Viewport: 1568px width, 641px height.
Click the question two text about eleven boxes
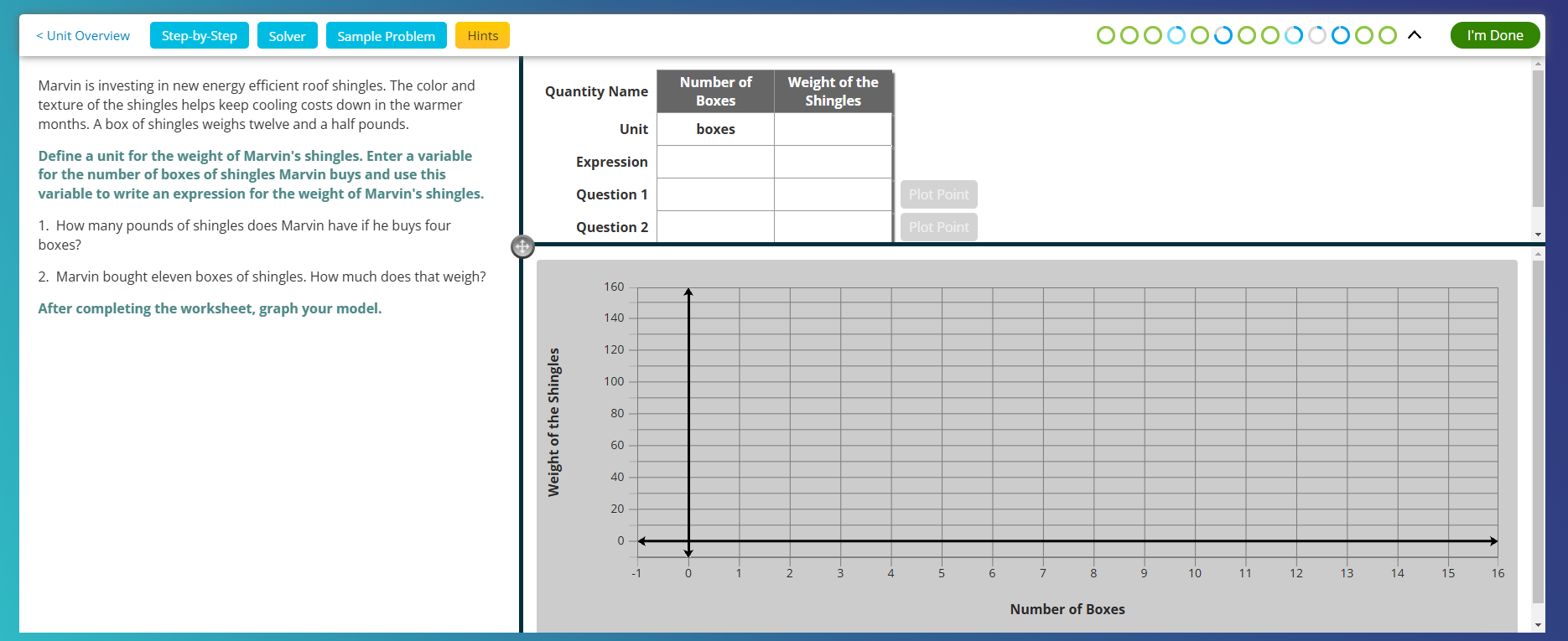click(x=262, y=277)
